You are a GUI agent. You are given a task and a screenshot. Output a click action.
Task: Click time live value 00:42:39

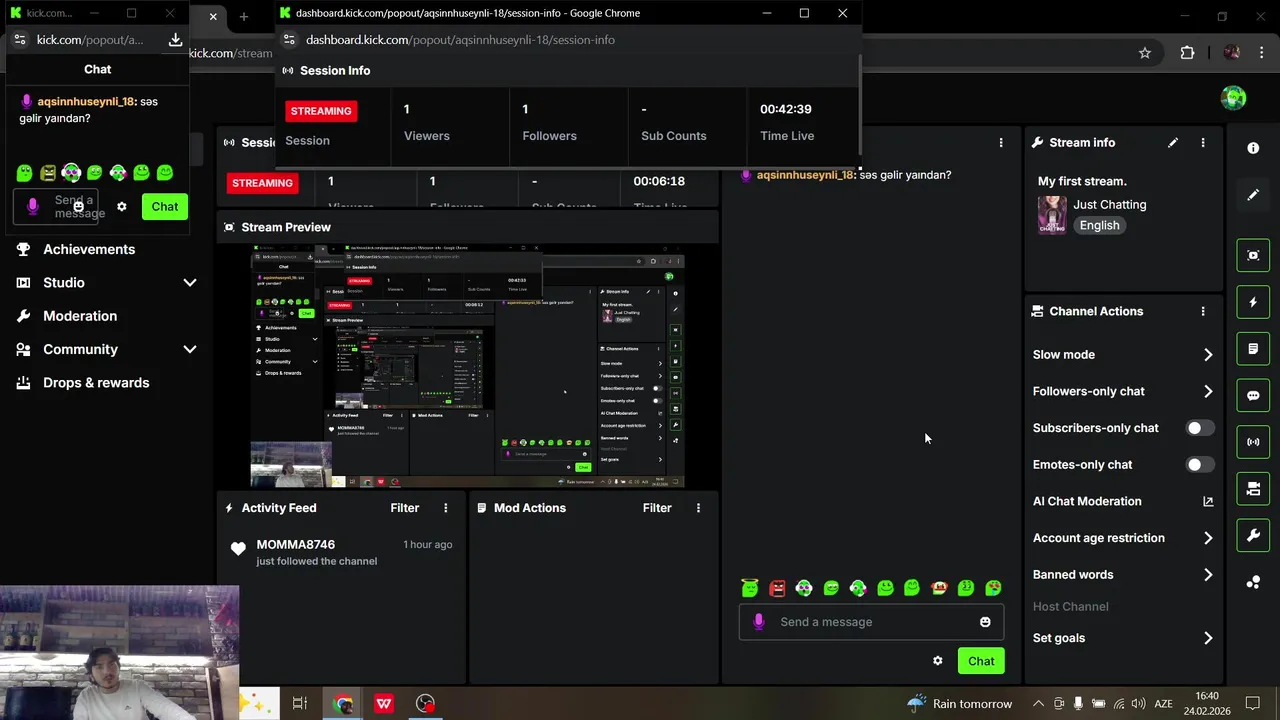coord(786,109)
